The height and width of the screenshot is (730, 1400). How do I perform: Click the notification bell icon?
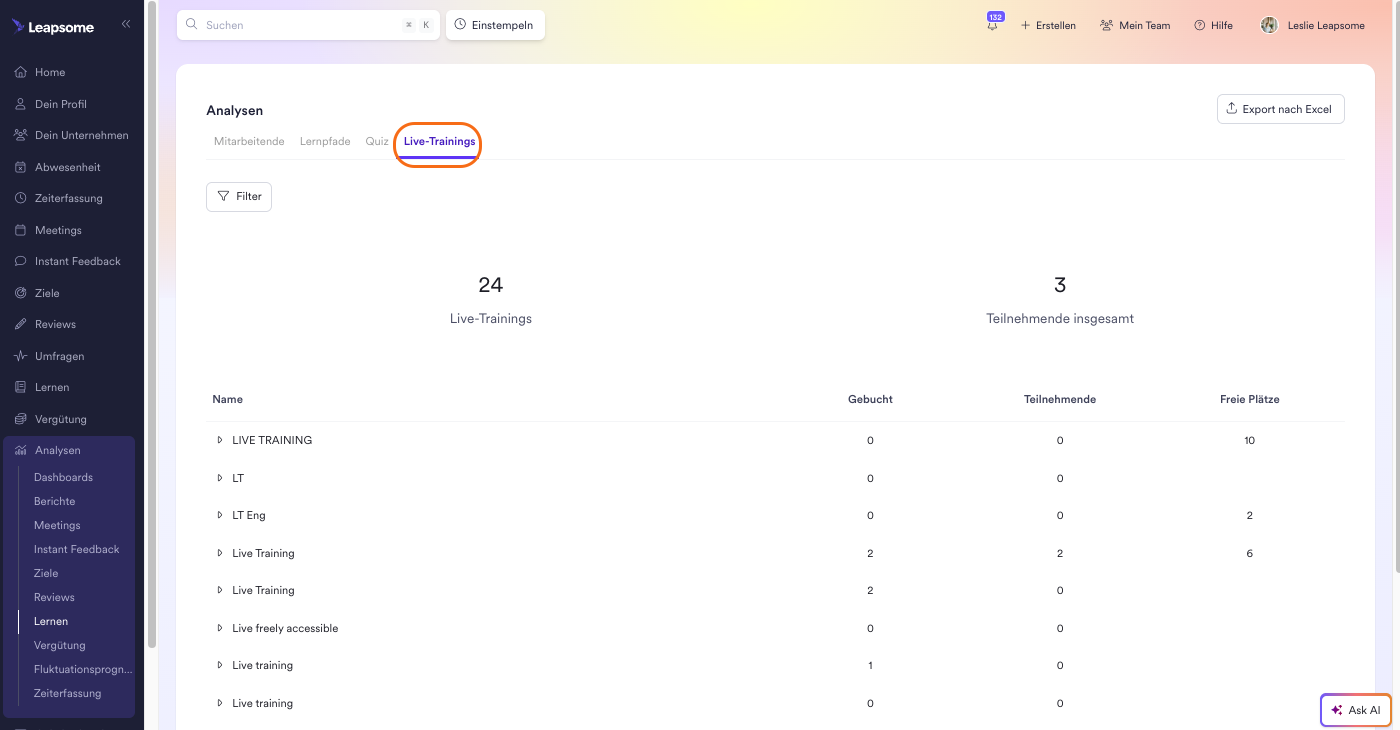992,26
